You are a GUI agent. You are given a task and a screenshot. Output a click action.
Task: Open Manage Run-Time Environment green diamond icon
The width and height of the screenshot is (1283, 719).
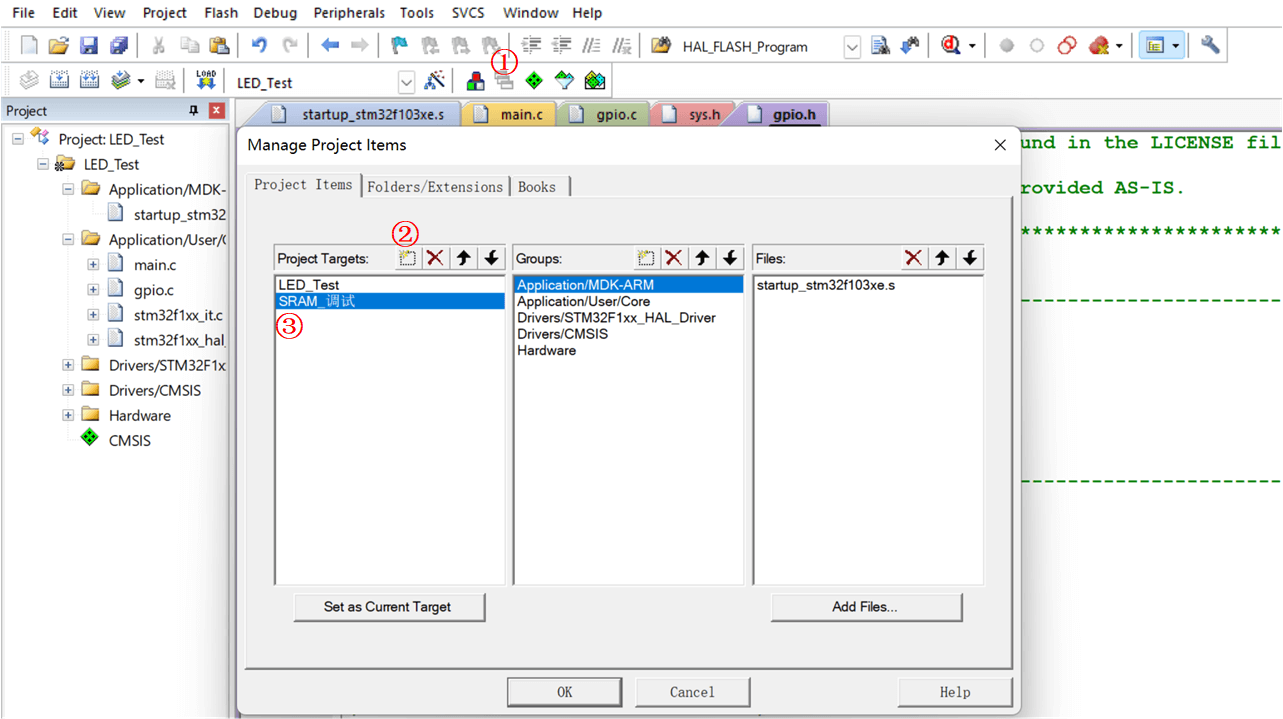(x=535, y=81)
